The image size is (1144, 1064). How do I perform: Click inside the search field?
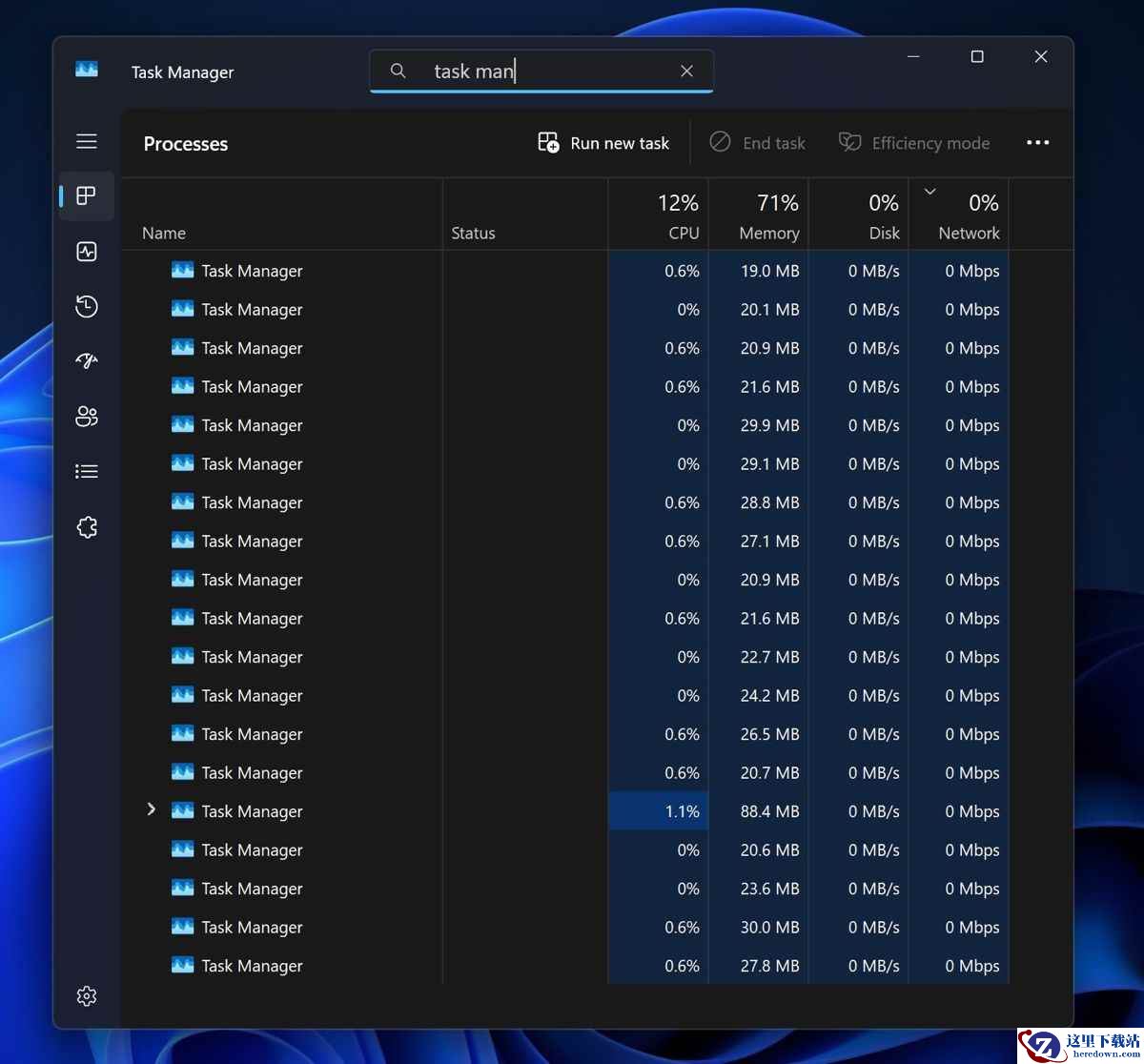tap(543, 72)
